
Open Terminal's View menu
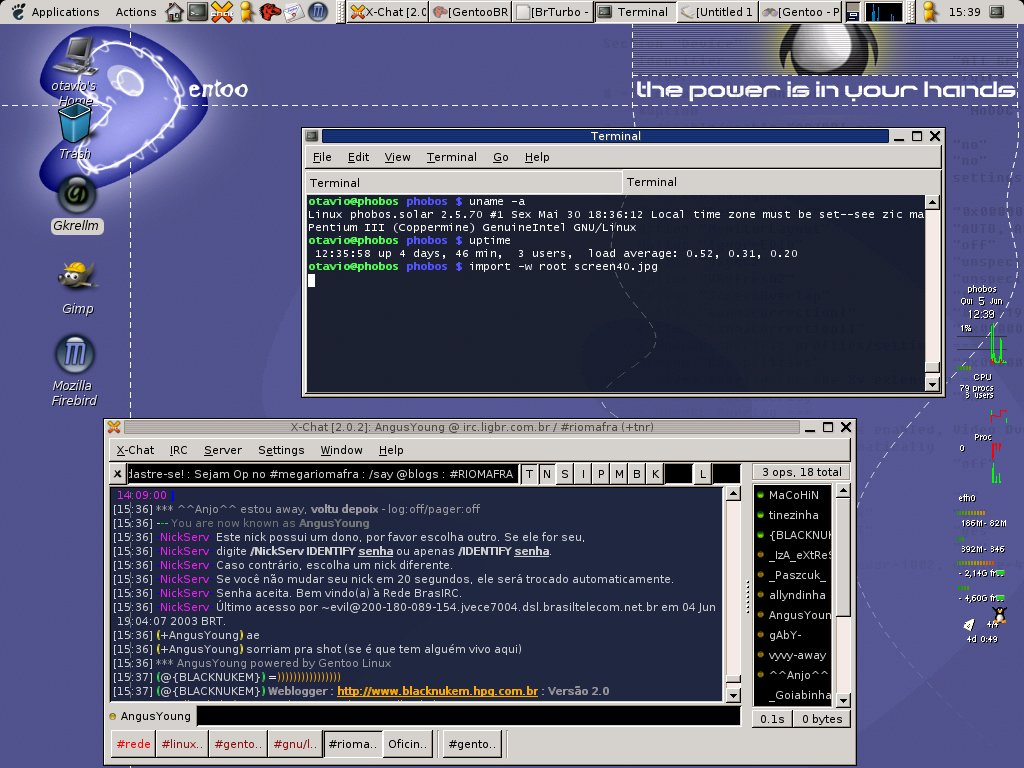click(397, 157)
